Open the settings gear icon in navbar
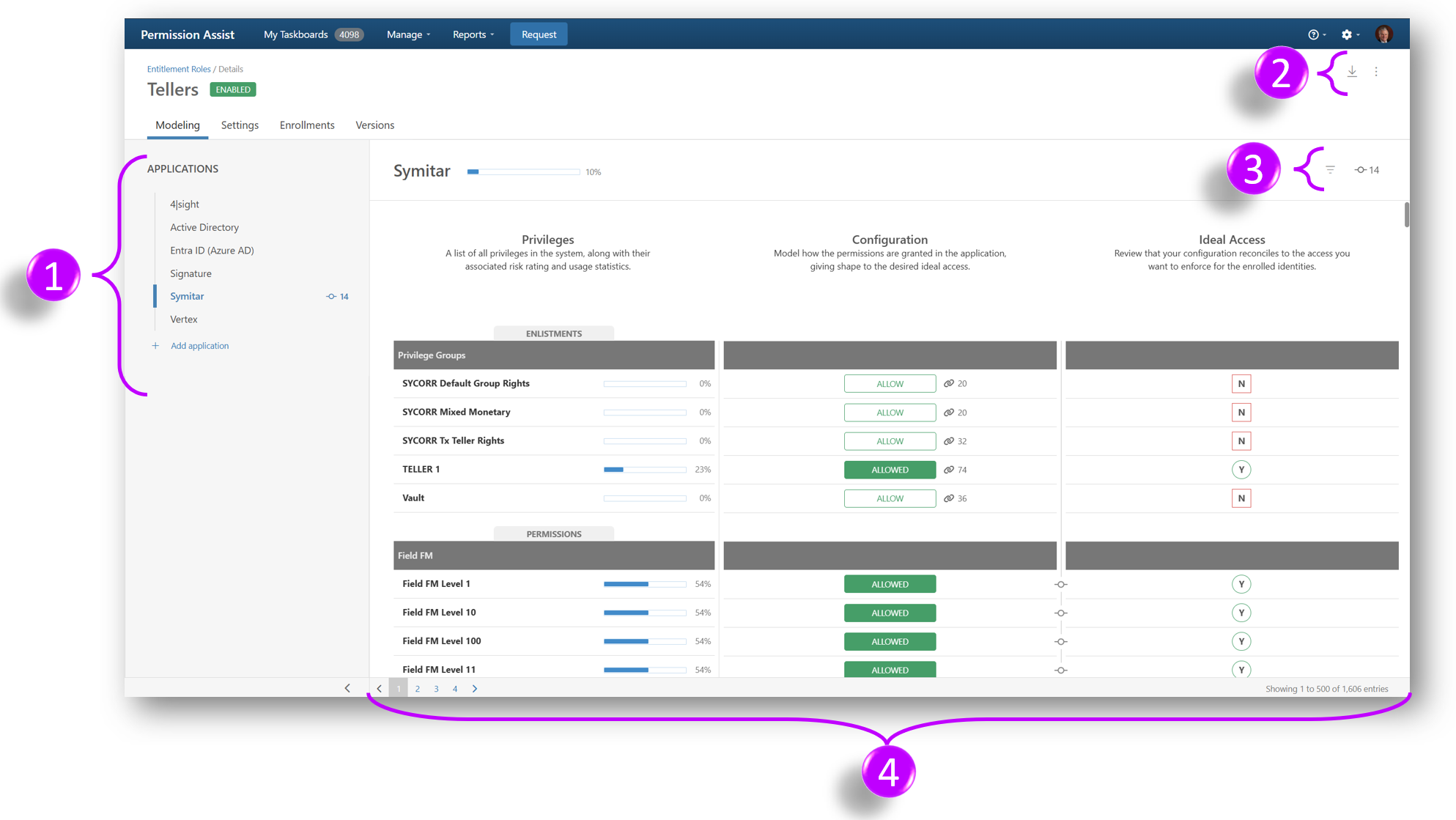Screen dimensions: 1456x820 [1347, 34]
